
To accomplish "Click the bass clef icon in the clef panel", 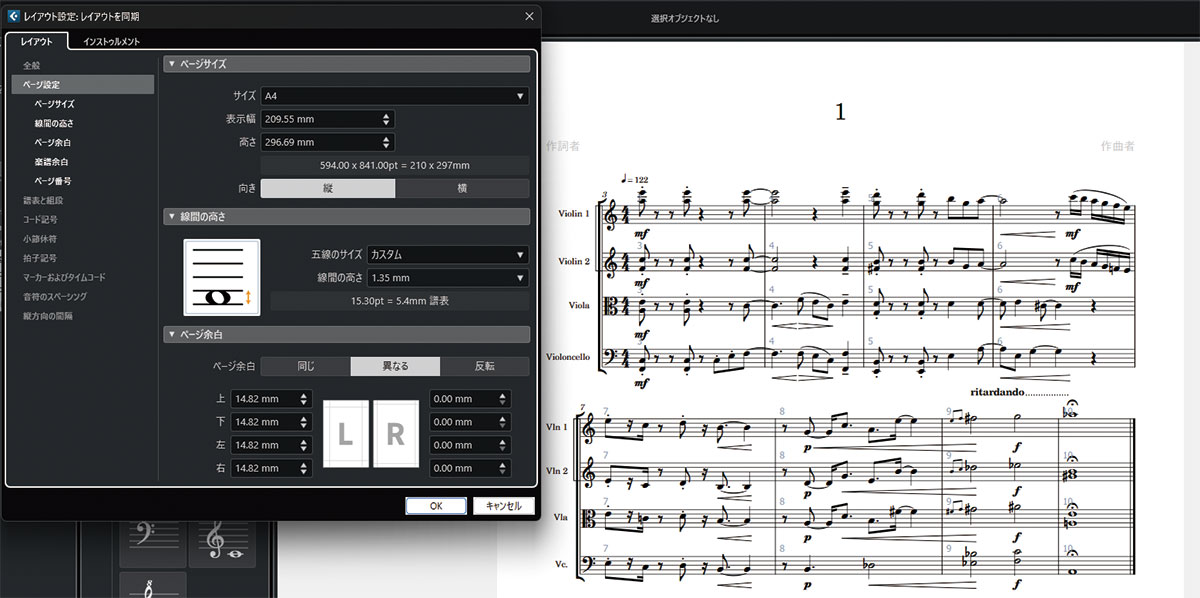I will 152,544.
